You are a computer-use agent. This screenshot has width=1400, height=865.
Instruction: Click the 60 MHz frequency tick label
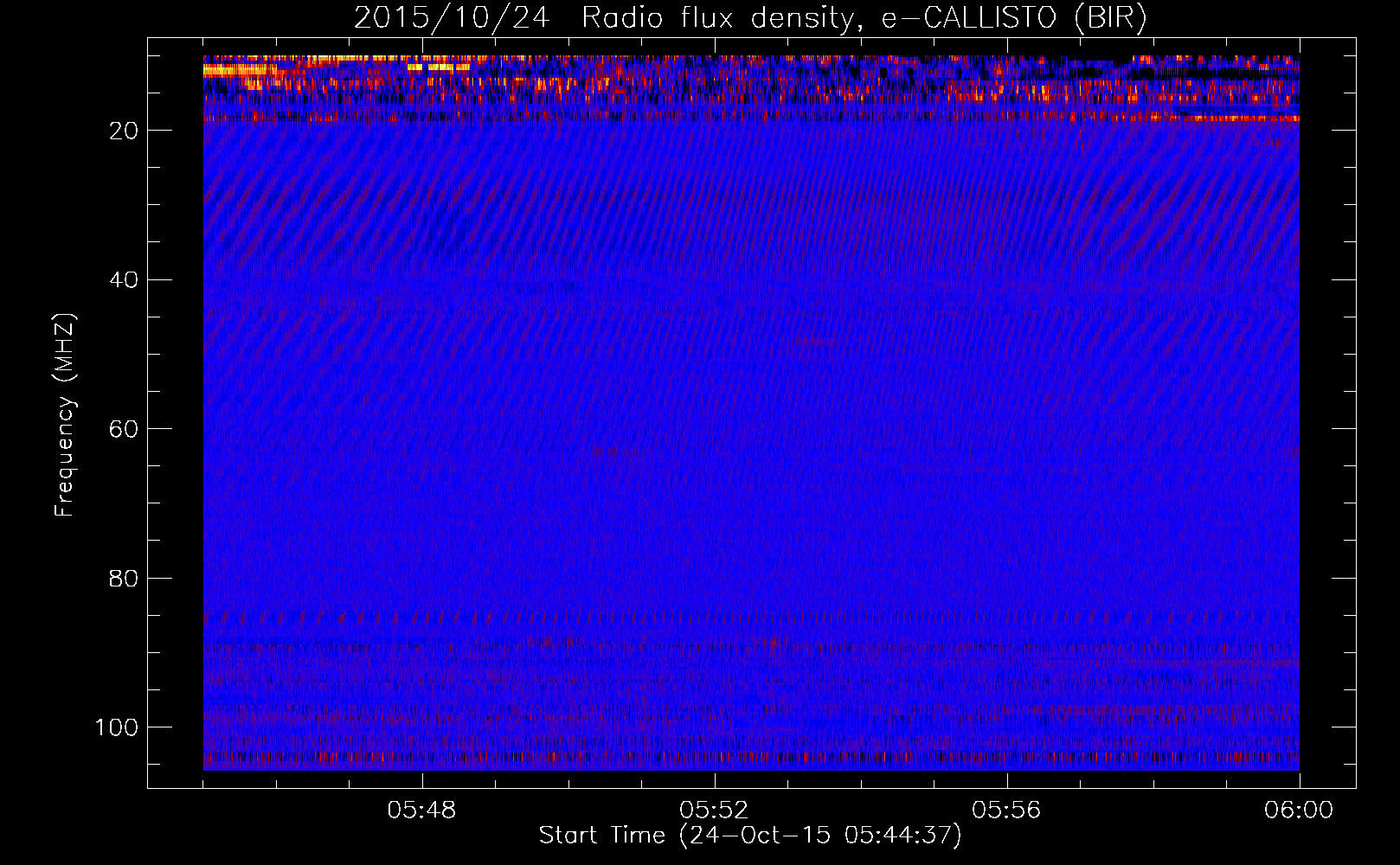(125, 429)
